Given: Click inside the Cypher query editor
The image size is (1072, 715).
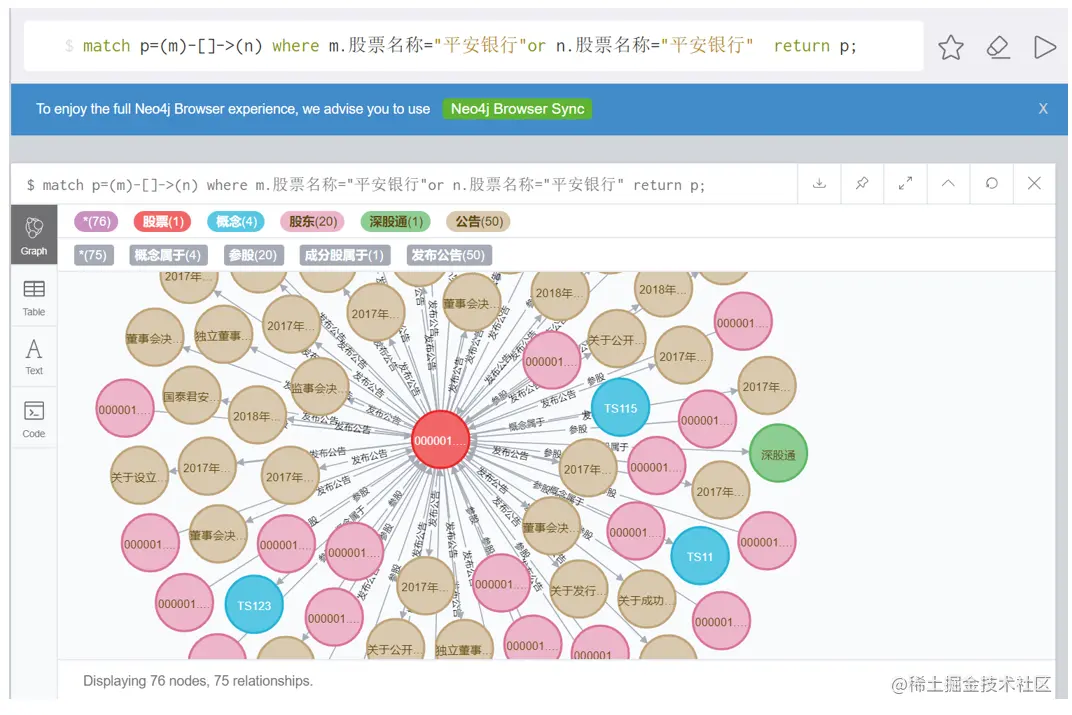Looking at the screenshot, I should click(473, 46).
